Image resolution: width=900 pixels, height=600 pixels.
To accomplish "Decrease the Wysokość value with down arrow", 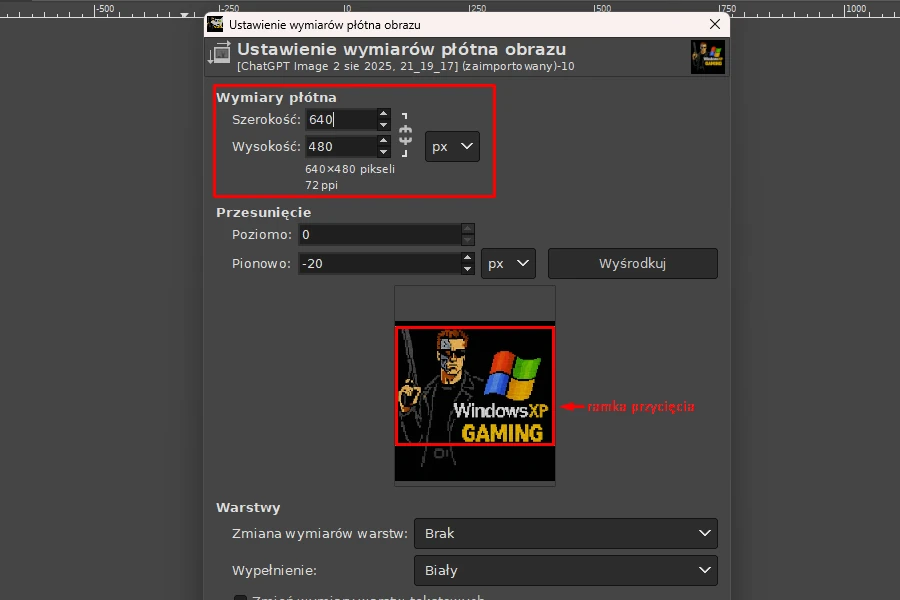I will pyautogui.click(x=383, y=152).
